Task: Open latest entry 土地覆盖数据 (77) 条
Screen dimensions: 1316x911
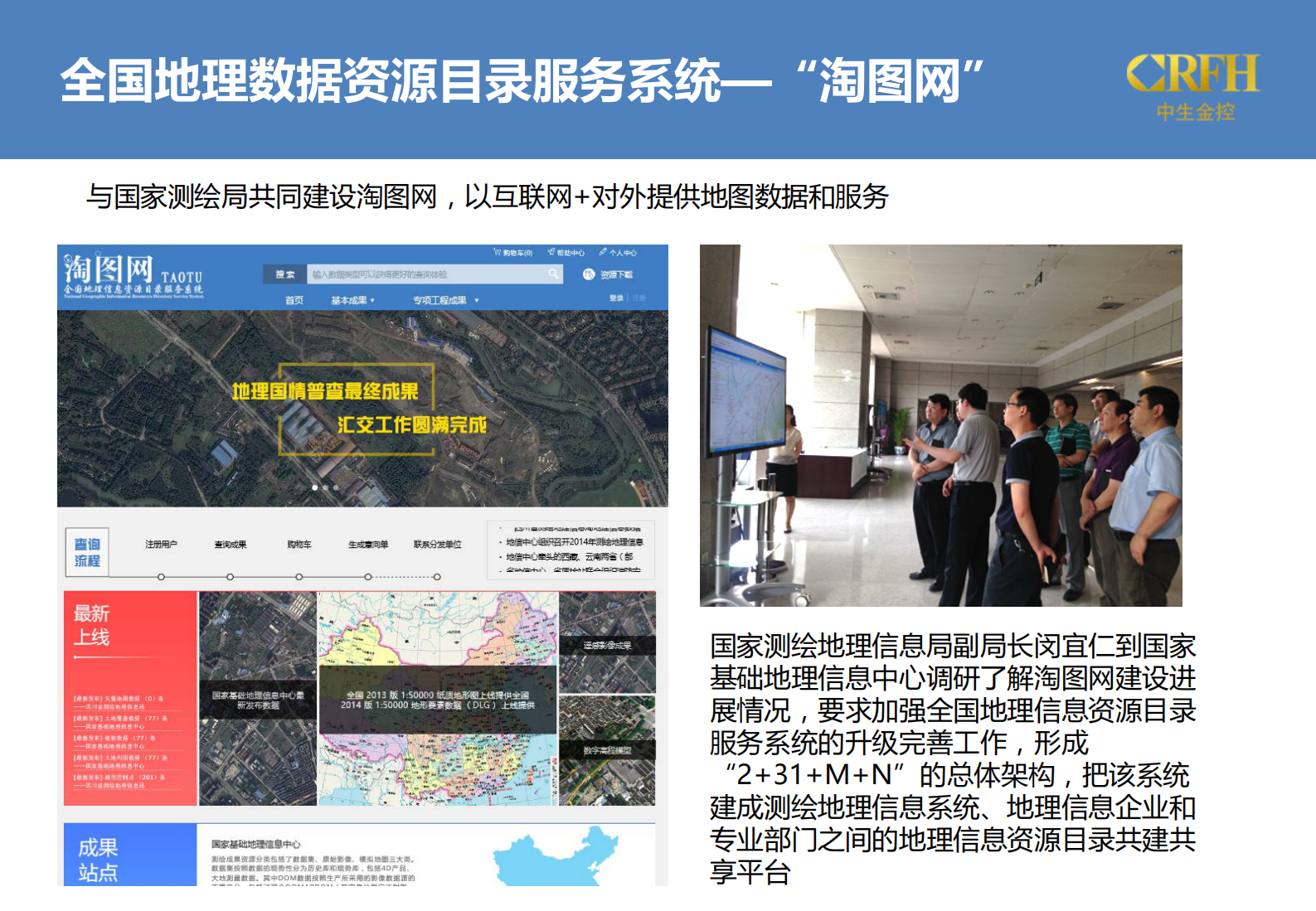Action: (121, 719)
